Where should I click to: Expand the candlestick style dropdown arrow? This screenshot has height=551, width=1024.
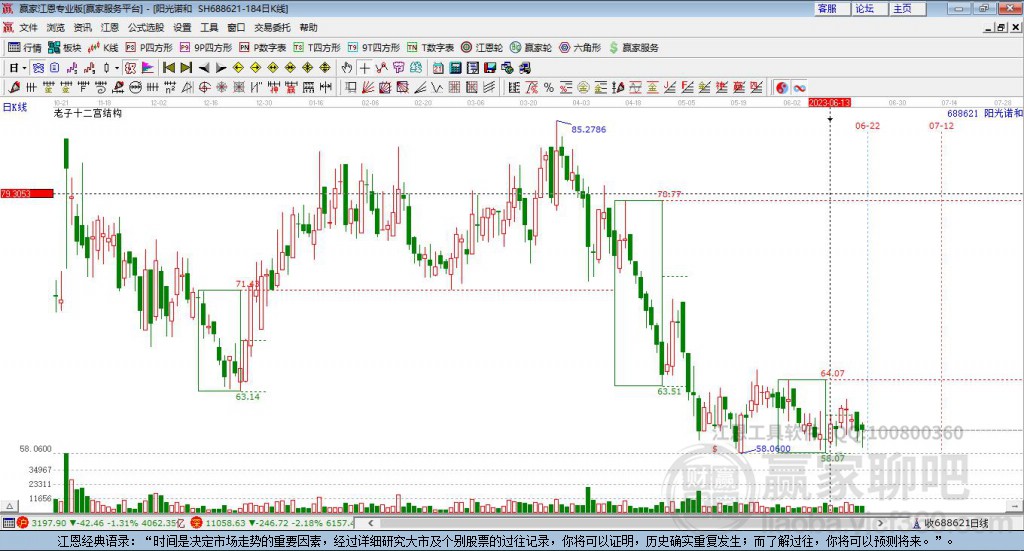pyautogui.click(x=117, y=68)
